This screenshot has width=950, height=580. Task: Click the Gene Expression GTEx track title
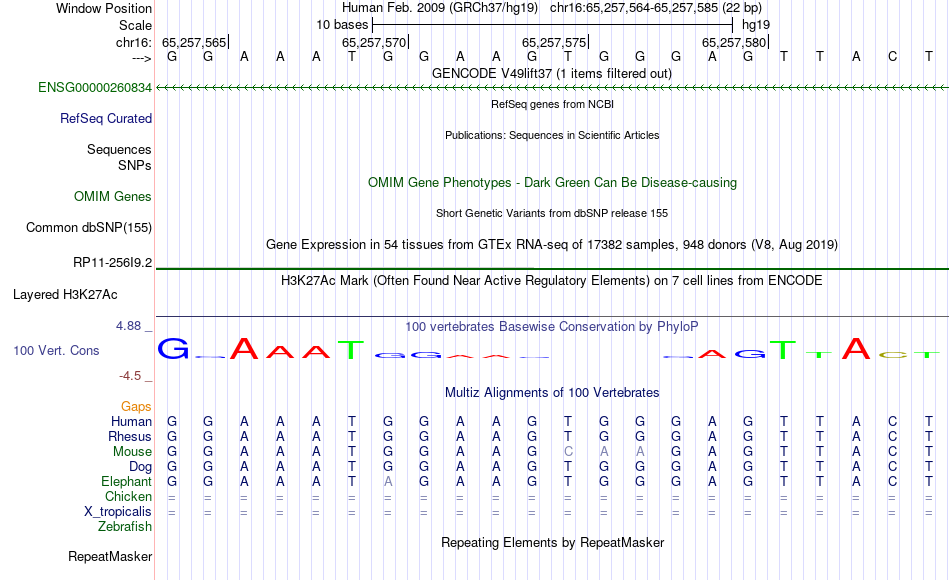(552, 244)
